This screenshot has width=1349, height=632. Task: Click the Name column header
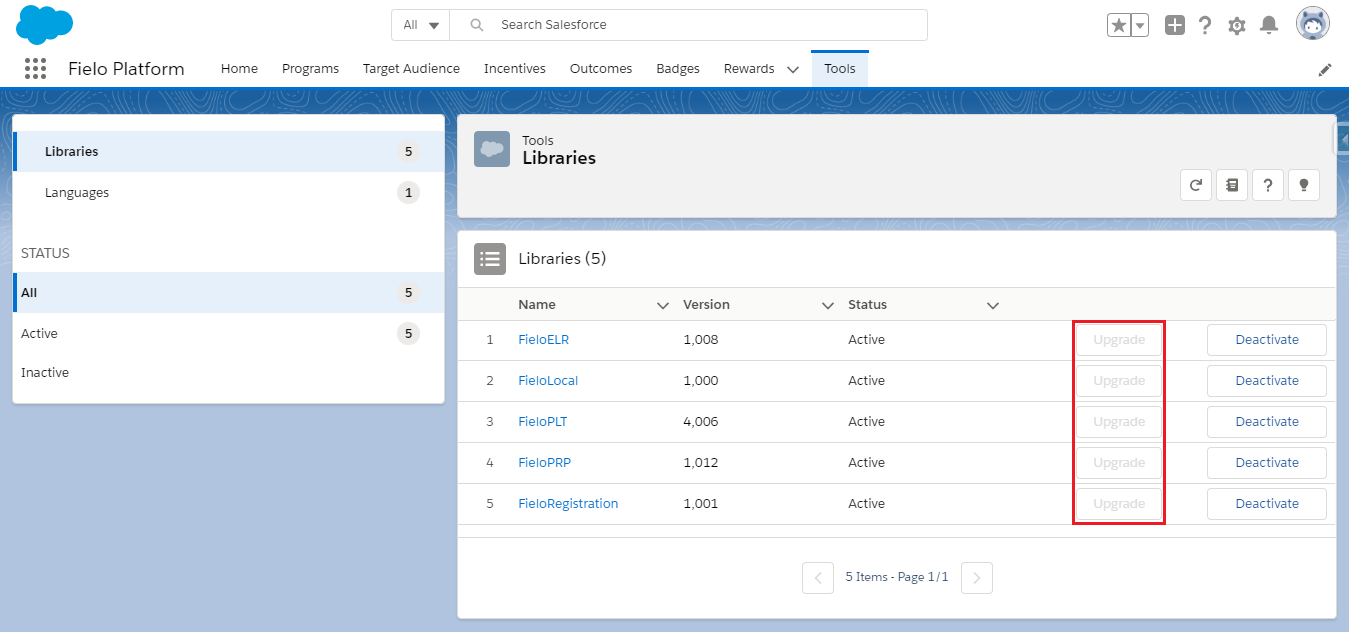pyautogui.click(x=537, y=305)
